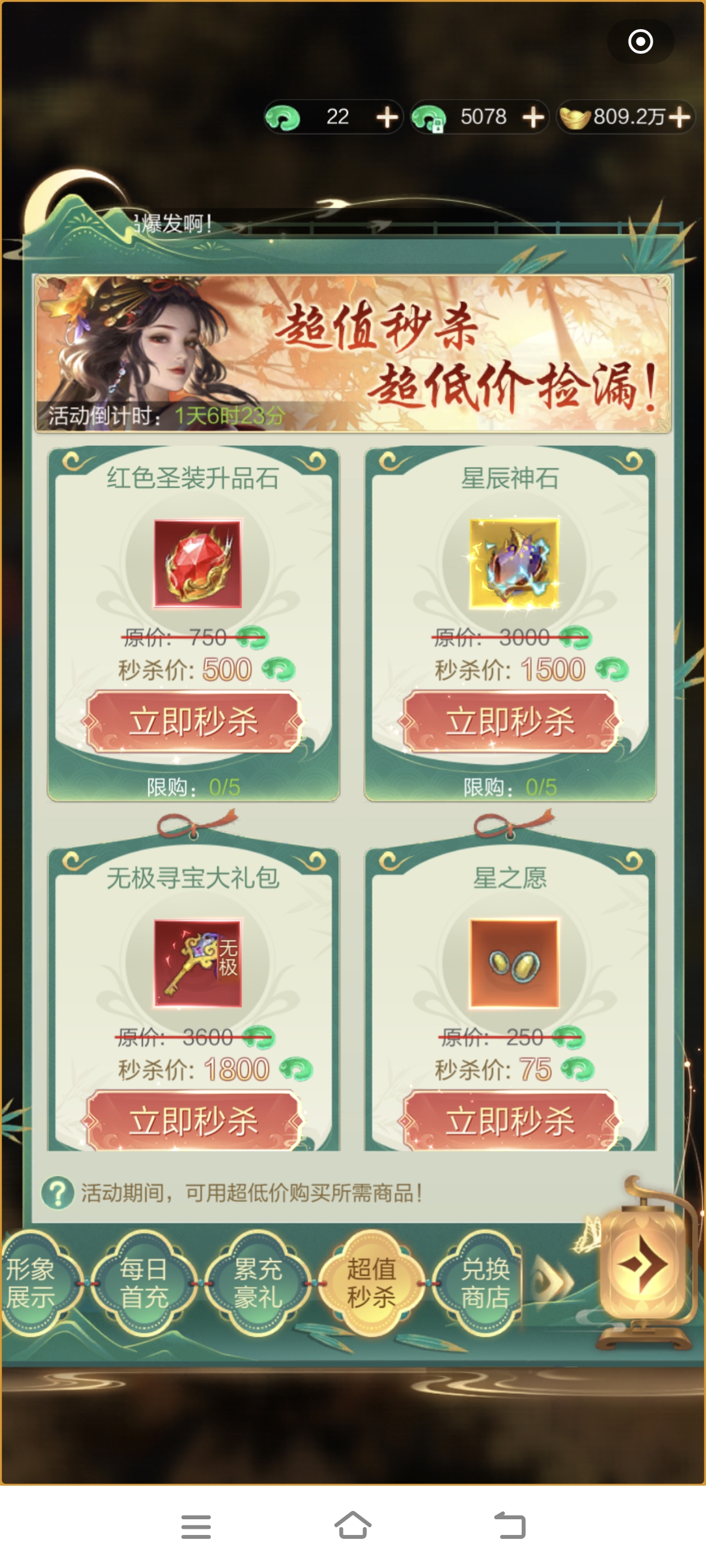Tap the 星之愿 gold beans icon
This screenshot has width=706, height=1568.
point(513,962)
